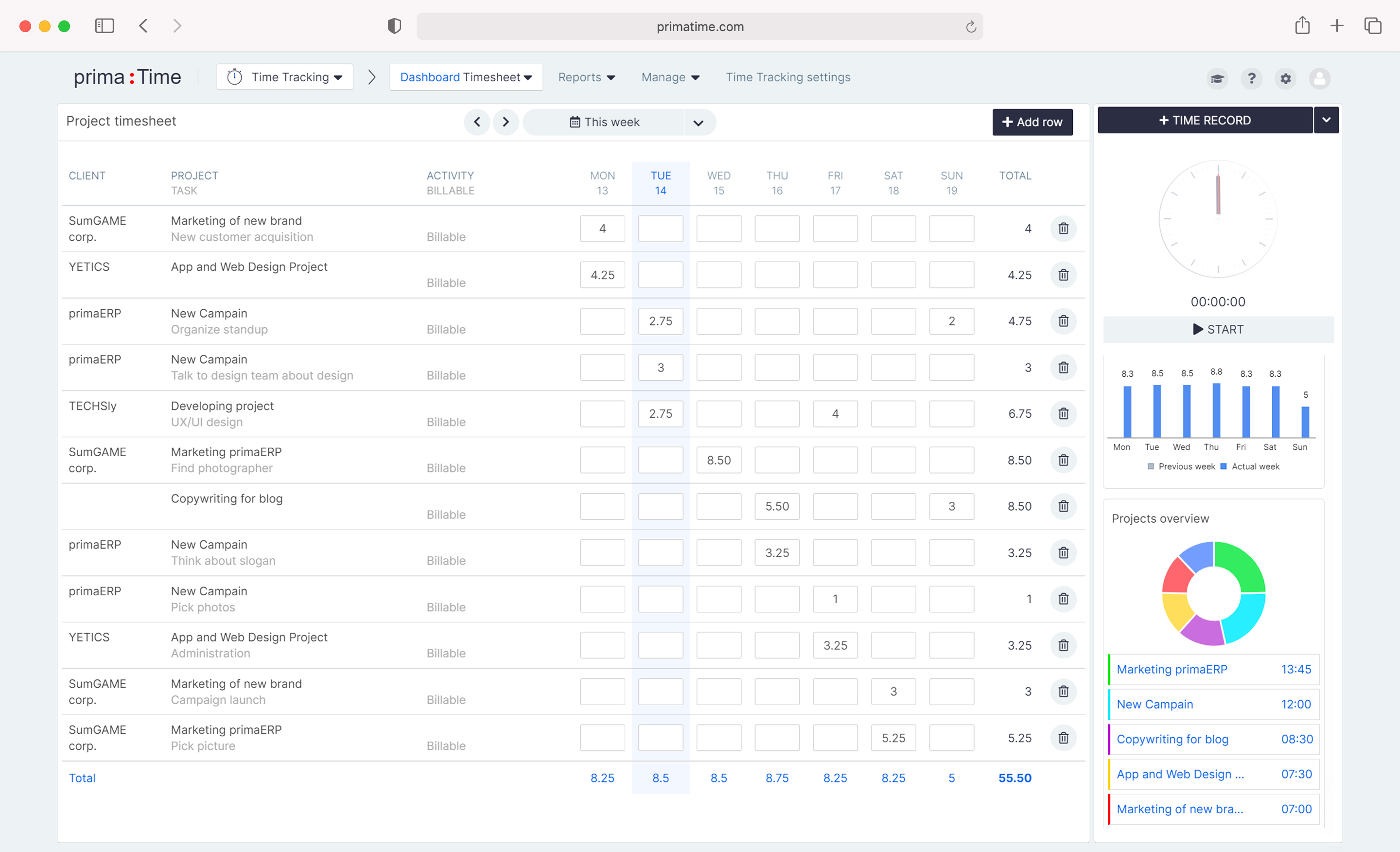Open the This week date range dropdown
The width and height of the screenshot is (1400, 852).
coord(698,123)
